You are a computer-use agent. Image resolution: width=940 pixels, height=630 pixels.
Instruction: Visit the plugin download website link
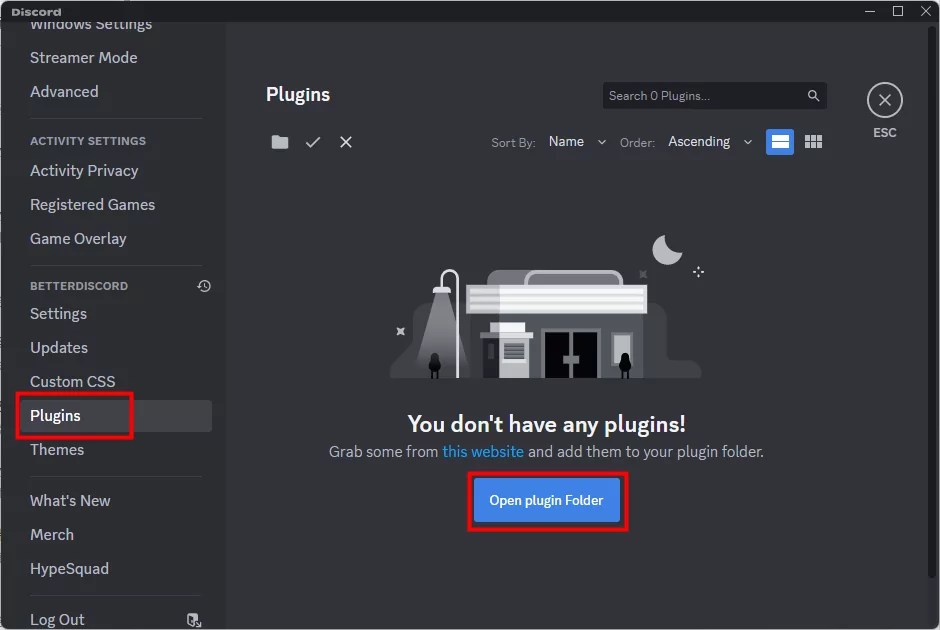(x=483, y=451)
